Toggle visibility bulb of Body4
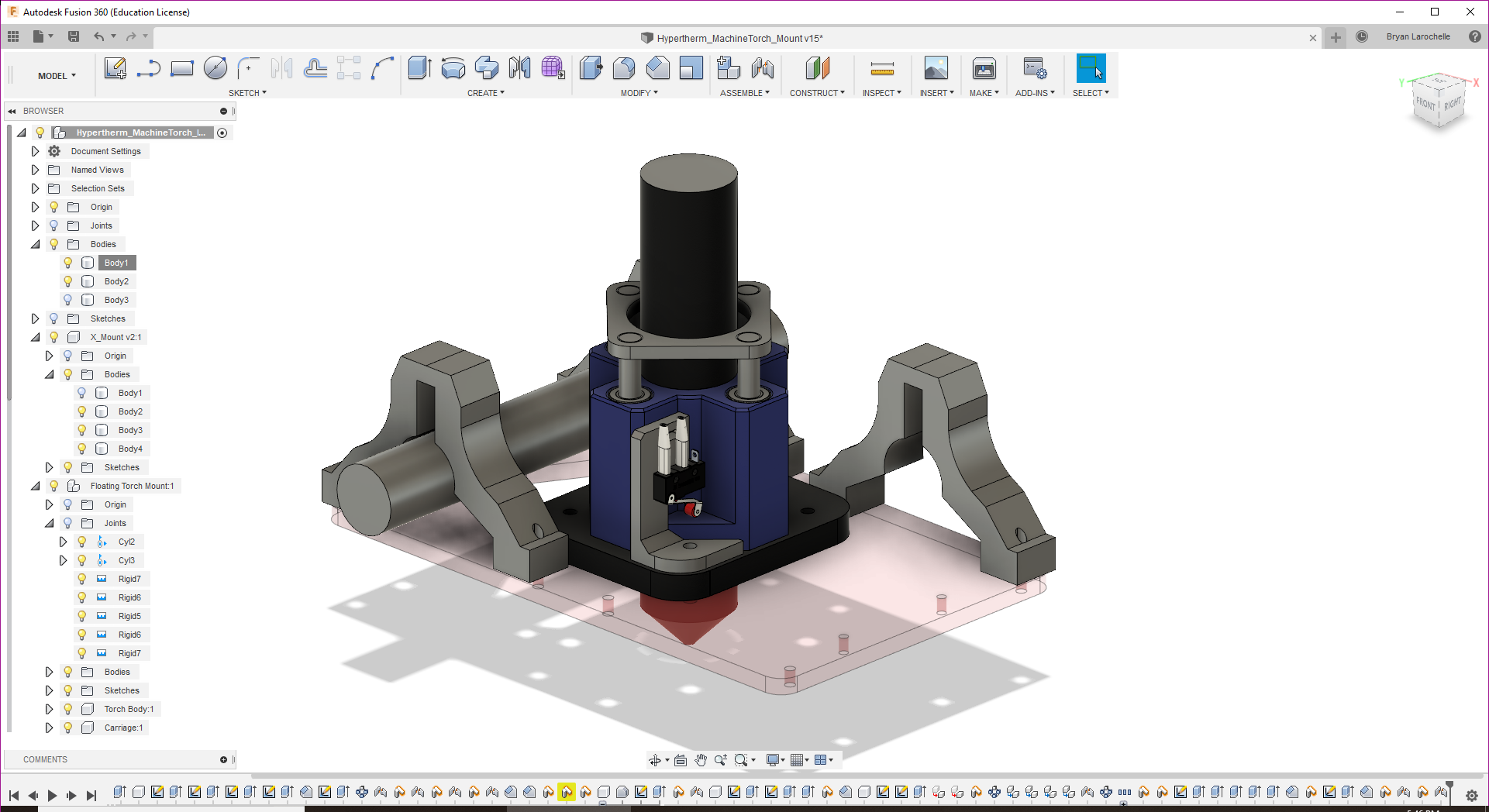Image resolution: width=1489 pixels, height=812 pixels. [x=82, y=449]
